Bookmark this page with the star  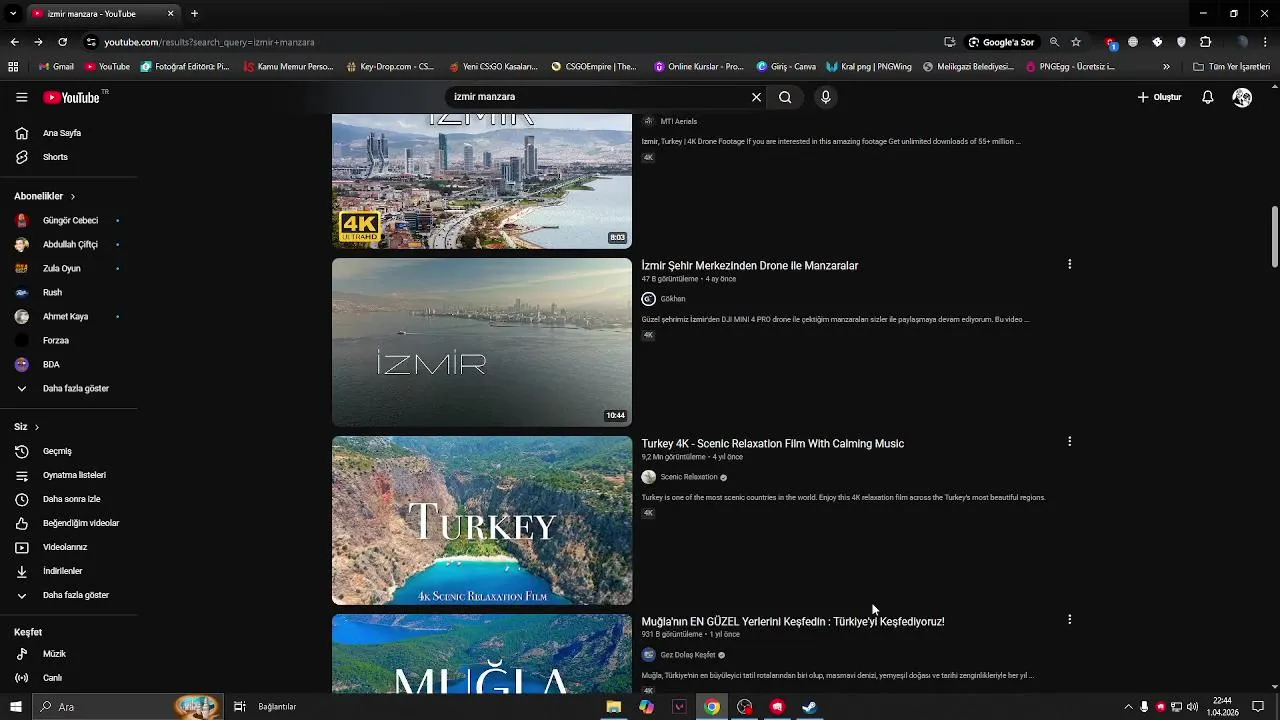point(1076,42)
